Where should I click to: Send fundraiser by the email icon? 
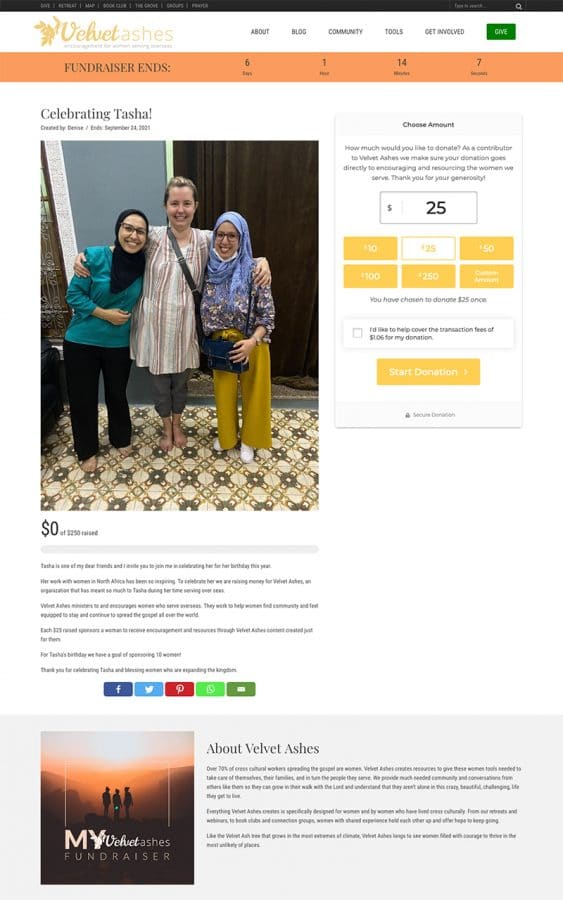241,689
